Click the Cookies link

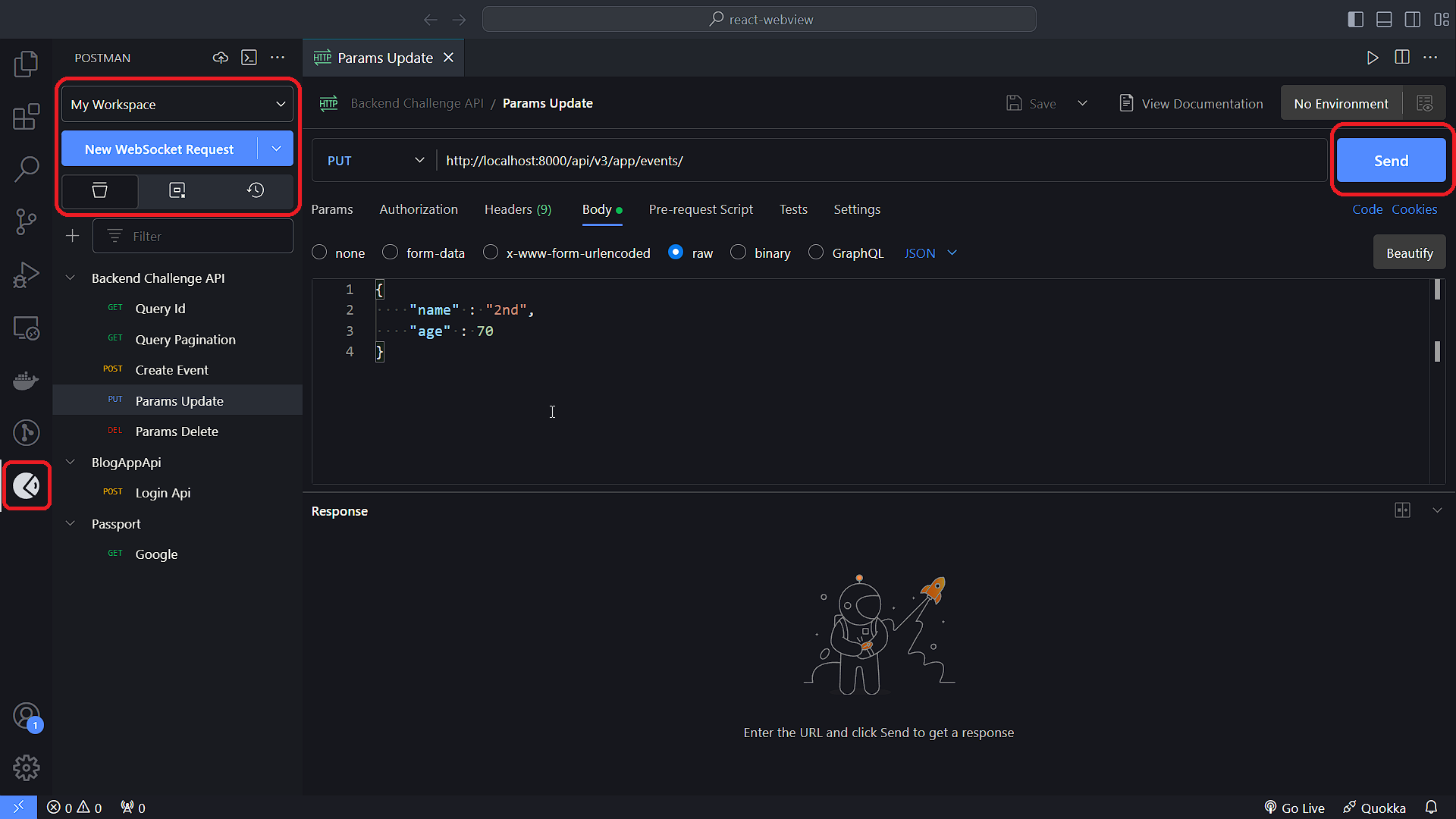click(x=1414, y=209)
